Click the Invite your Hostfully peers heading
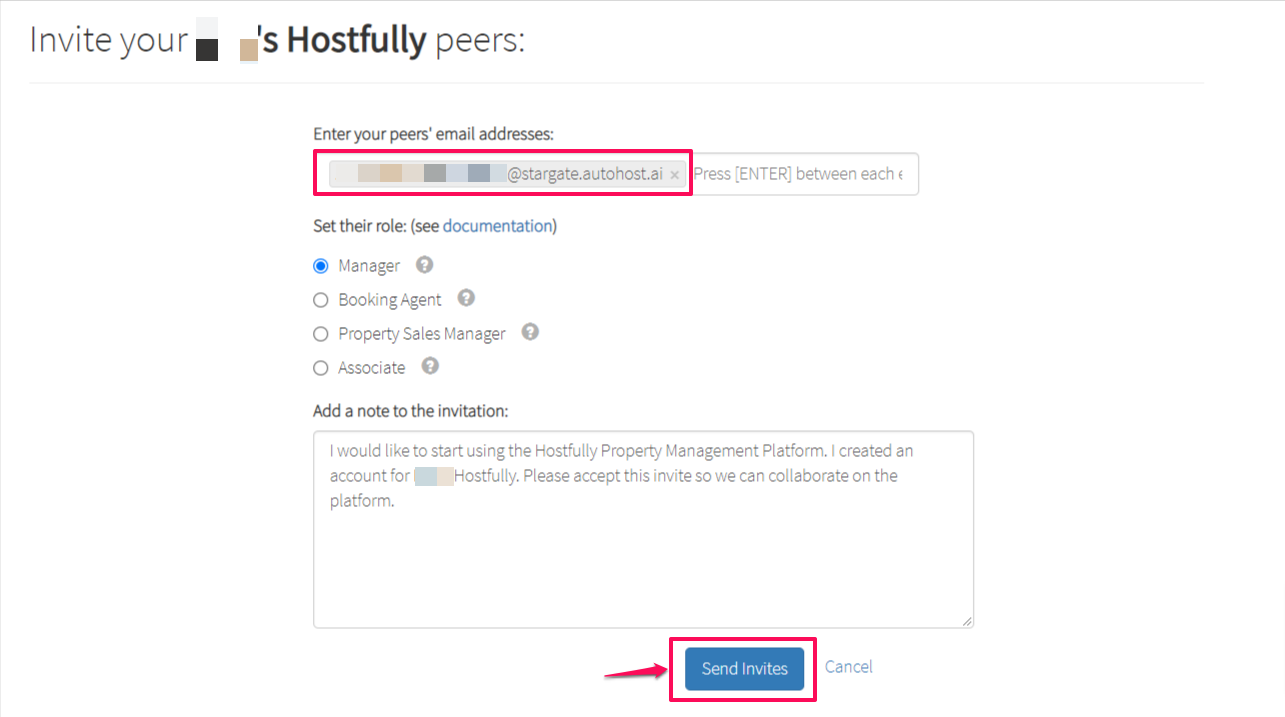1285x717 pixels. coord(280,40)
